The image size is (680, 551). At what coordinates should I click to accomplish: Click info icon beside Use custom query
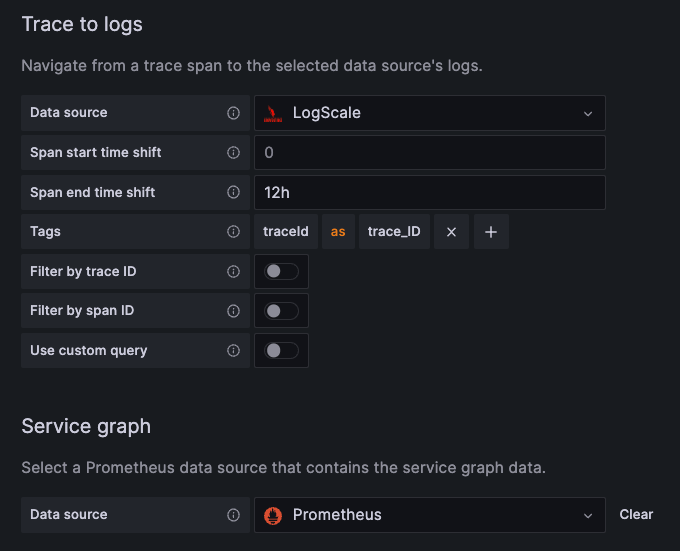[233, 350]
